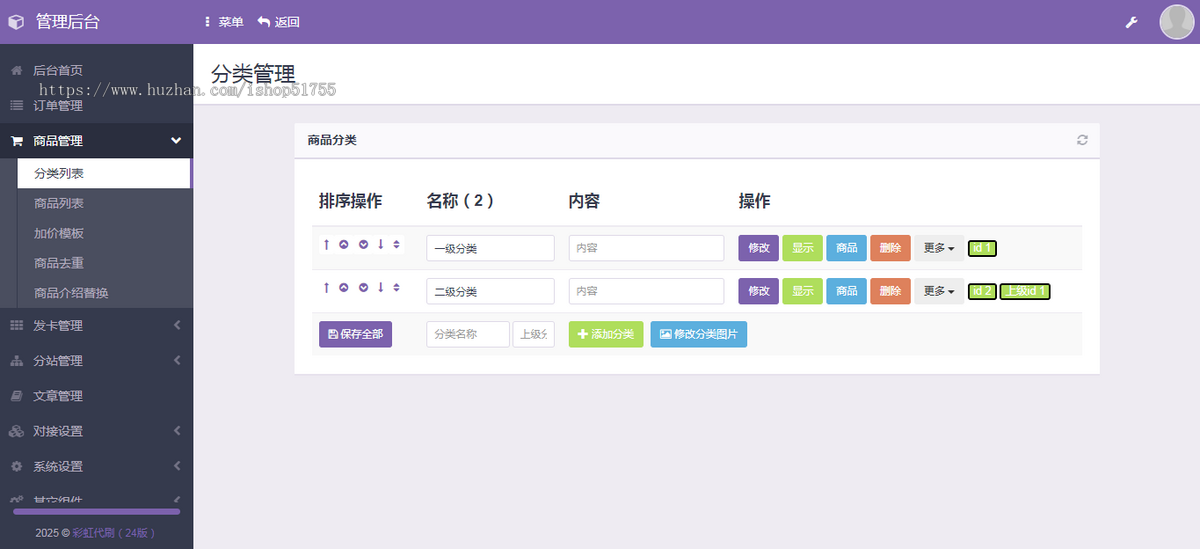This screenshot has height=549, width=1200.
Task: Click the 修改分类图片 button
Action: pyautogui.click(x=699, y=334)
